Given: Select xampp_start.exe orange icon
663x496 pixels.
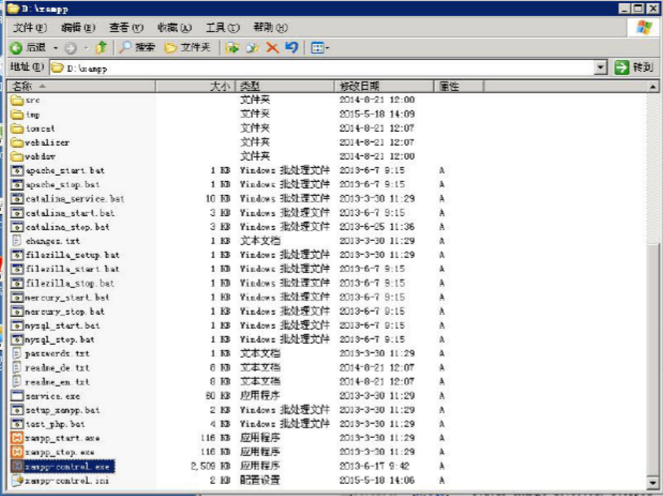Looking at the screenshot, I should click(17, 438).
